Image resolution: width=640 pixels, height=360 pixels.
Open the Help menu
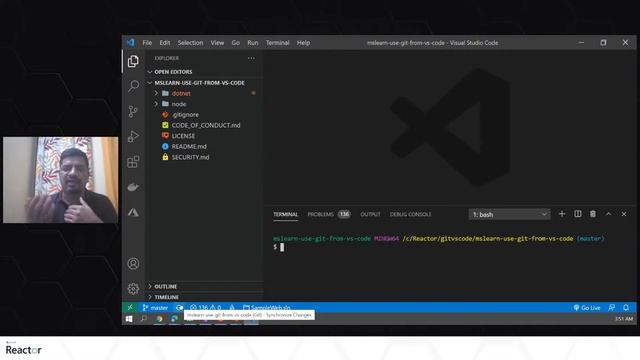pyautogui.click(x=303, y=42)
